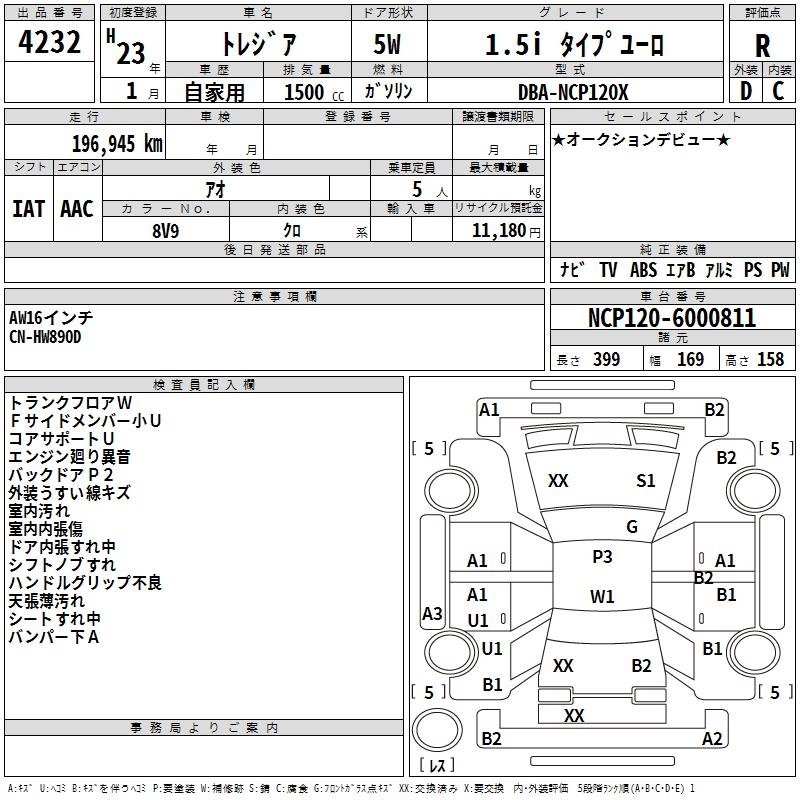Click the rear-right wheel circle on diagram
This screenshot has height=800, width=800.
click(x=754, y=652)
